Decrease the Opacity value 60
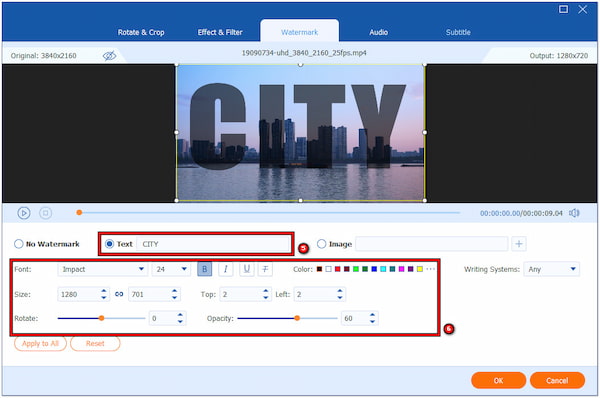The image size is (600, 398). (x=372, y=321)
